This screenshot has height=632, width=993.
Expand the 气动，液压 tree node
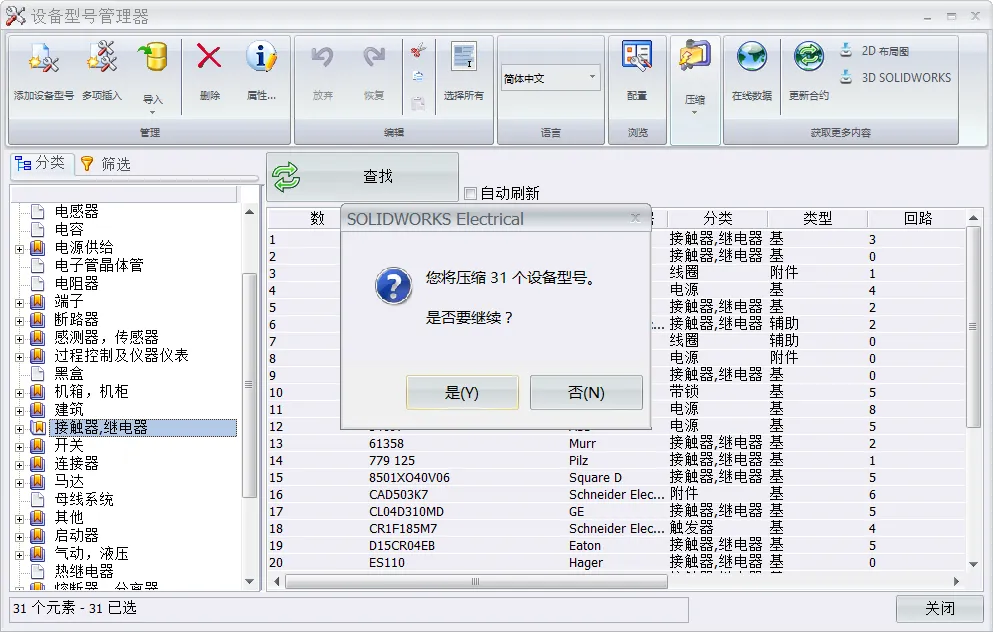pyautogui.click(x=20, y=555)
